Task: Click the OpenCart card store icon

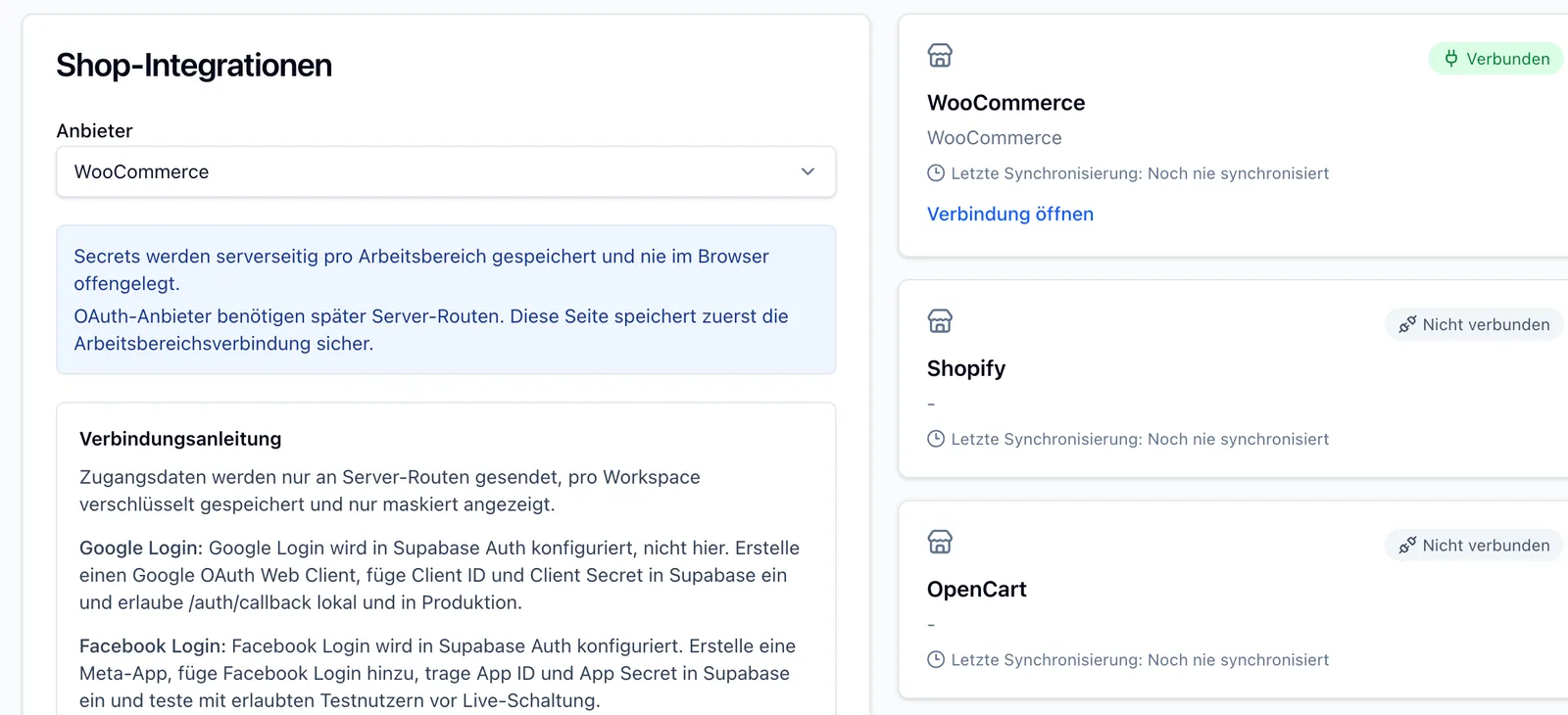Action: coord(940,542)
